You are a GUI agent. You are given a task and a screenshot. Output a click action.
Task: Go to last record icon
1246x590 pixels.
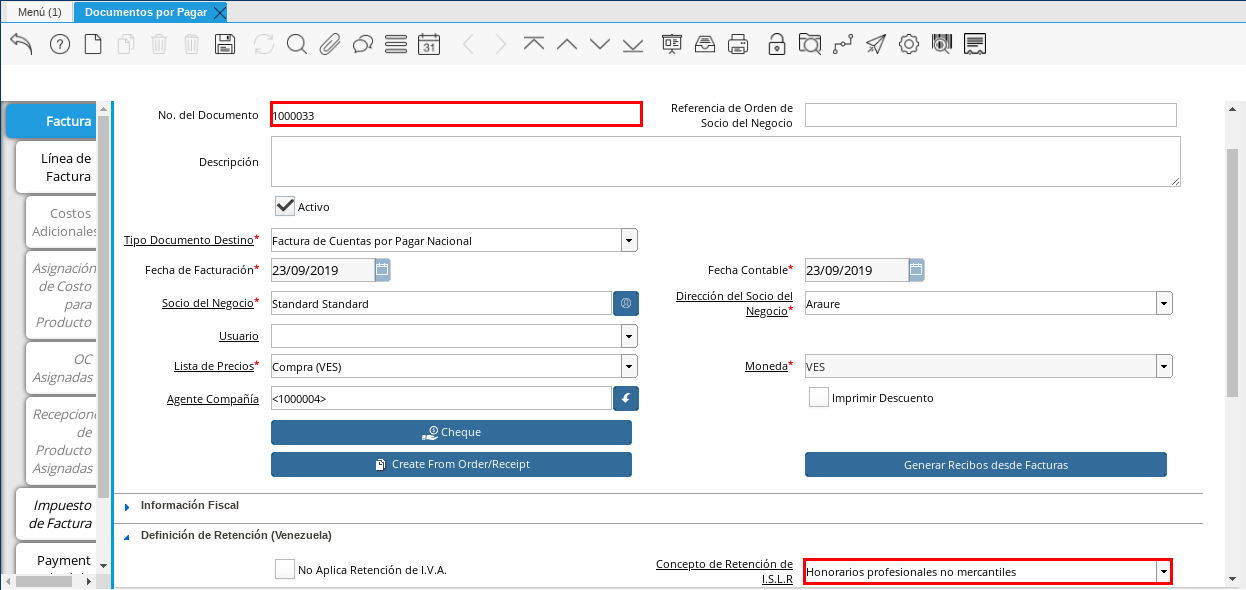(x=633, y=44)
